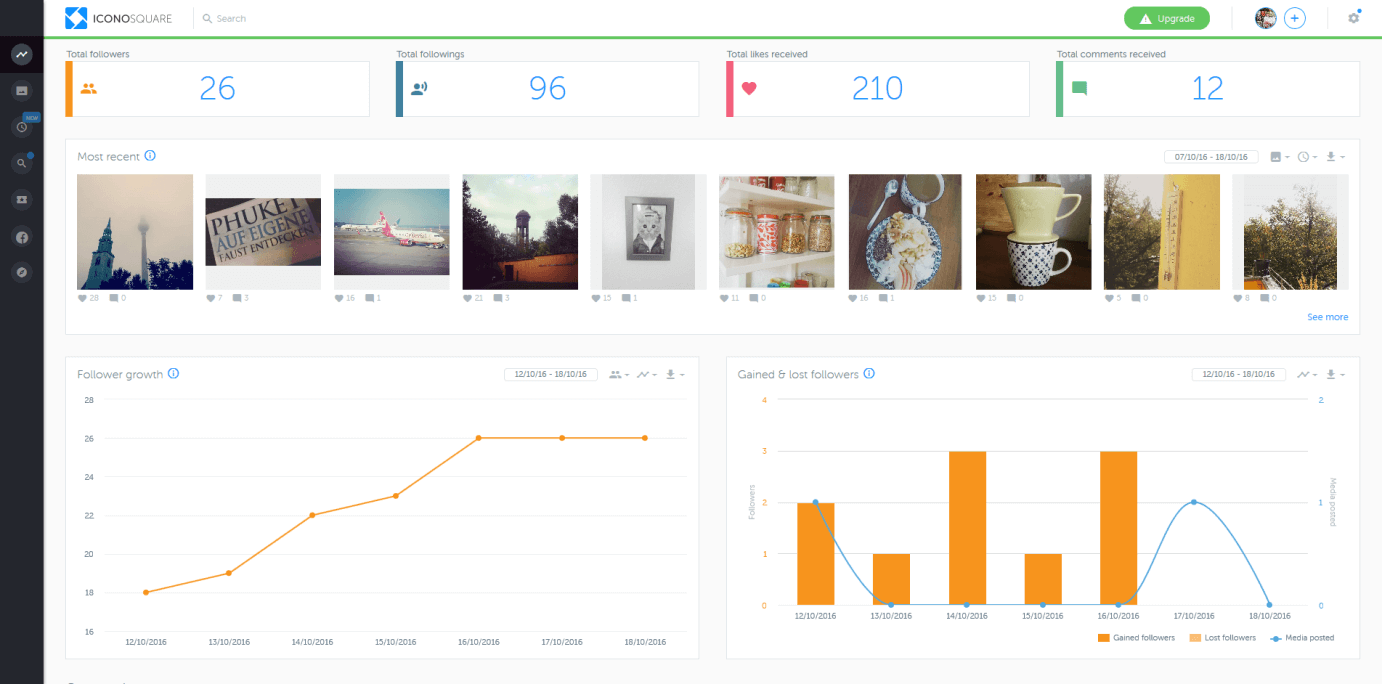The image size is (1382, 684).
Task: Open the pantry jars shelf thumbnail
Action: (777, 232)
